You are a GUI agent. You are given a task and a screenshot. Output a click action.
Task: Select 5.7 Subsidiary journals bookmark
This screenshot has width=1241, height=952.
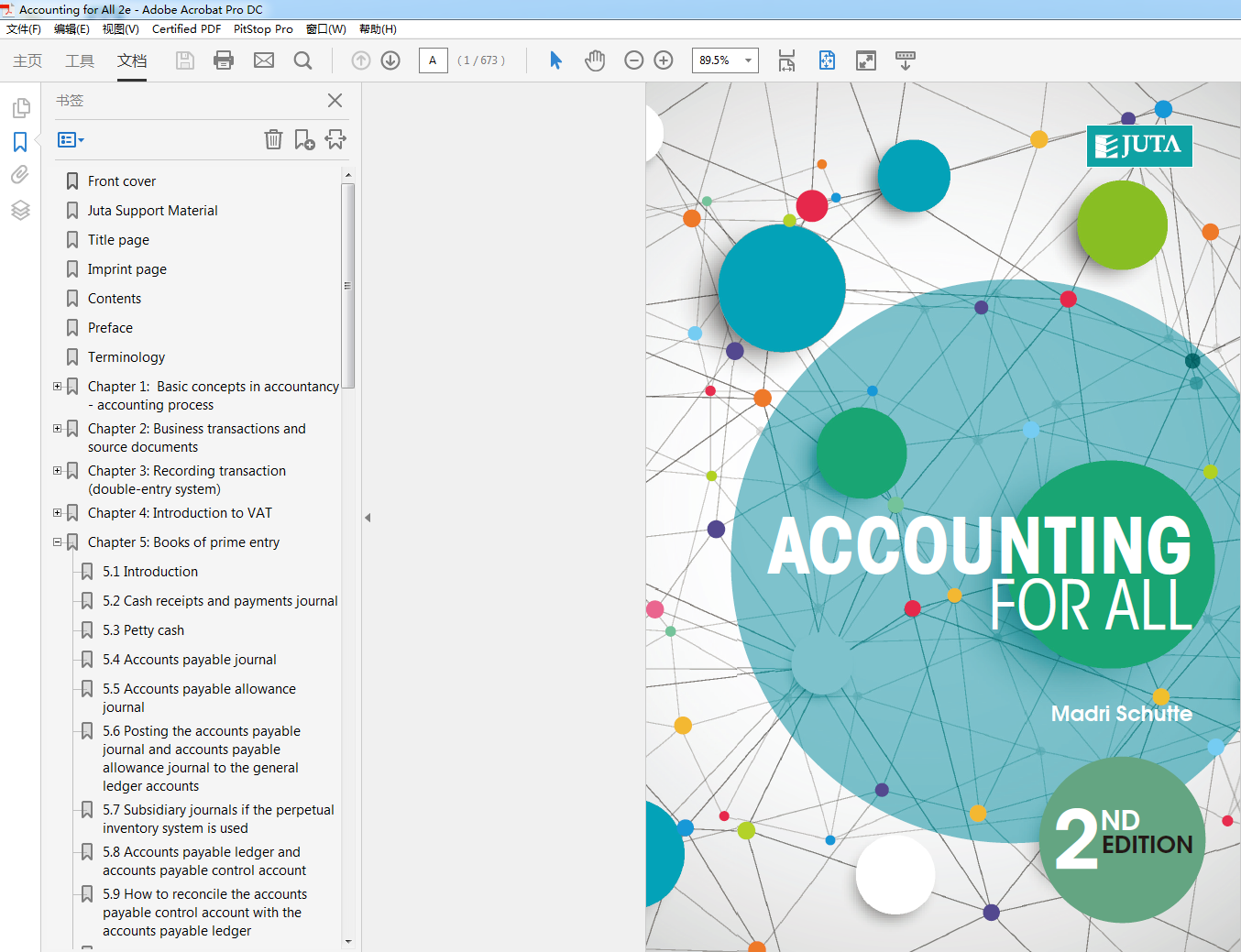[x=218, y=819]
